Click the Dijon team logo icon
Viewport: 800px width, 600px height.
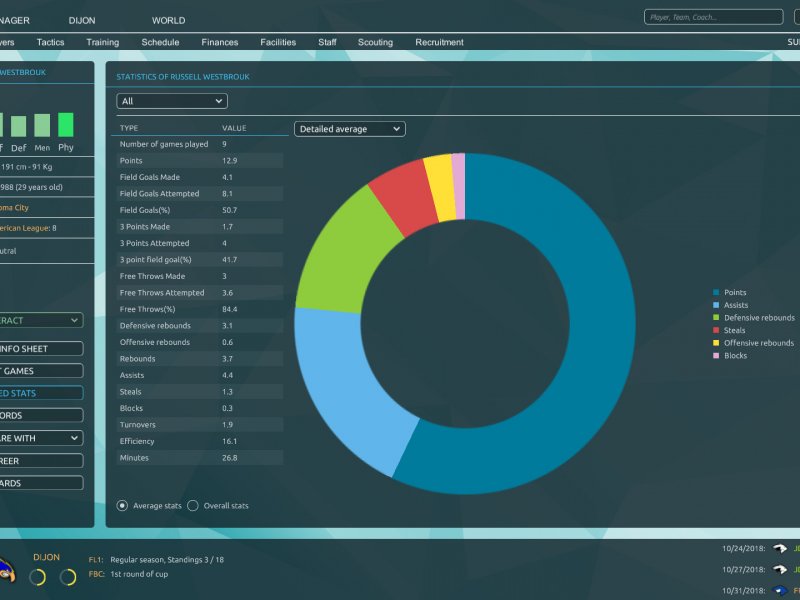click(7, 570)
